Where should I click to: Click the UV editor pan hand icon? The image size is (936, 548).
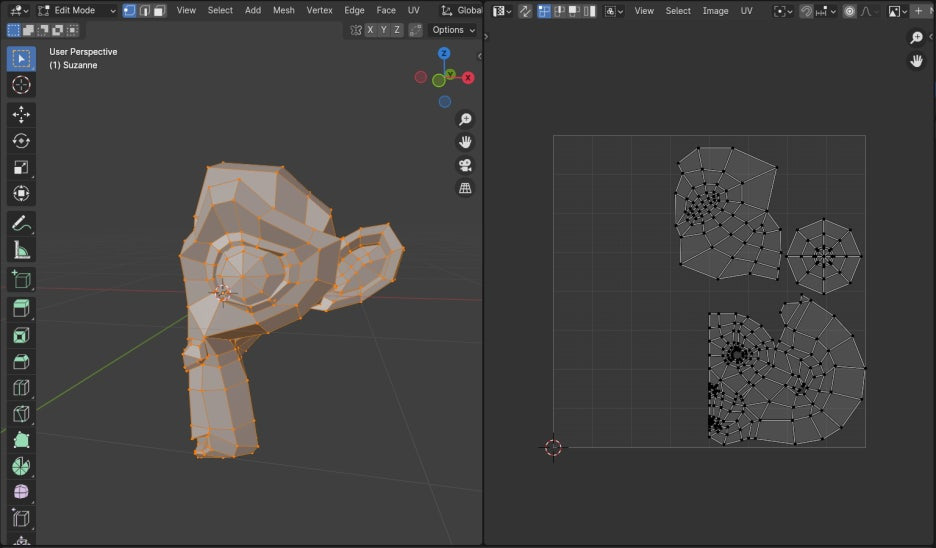pos(916,61)
